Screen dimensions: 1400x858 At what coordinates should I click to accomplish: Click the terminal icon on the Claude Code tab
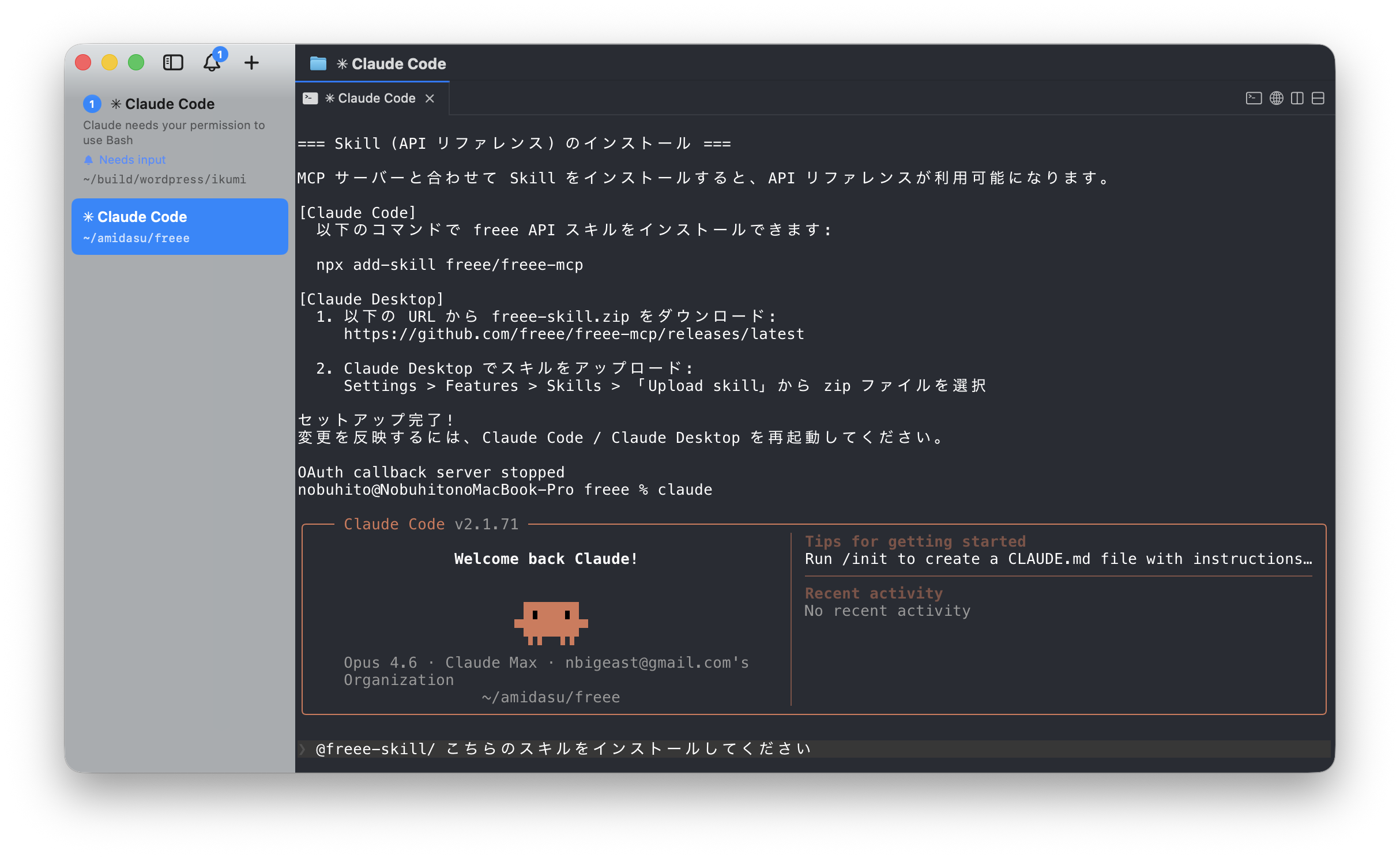[310, 98]
